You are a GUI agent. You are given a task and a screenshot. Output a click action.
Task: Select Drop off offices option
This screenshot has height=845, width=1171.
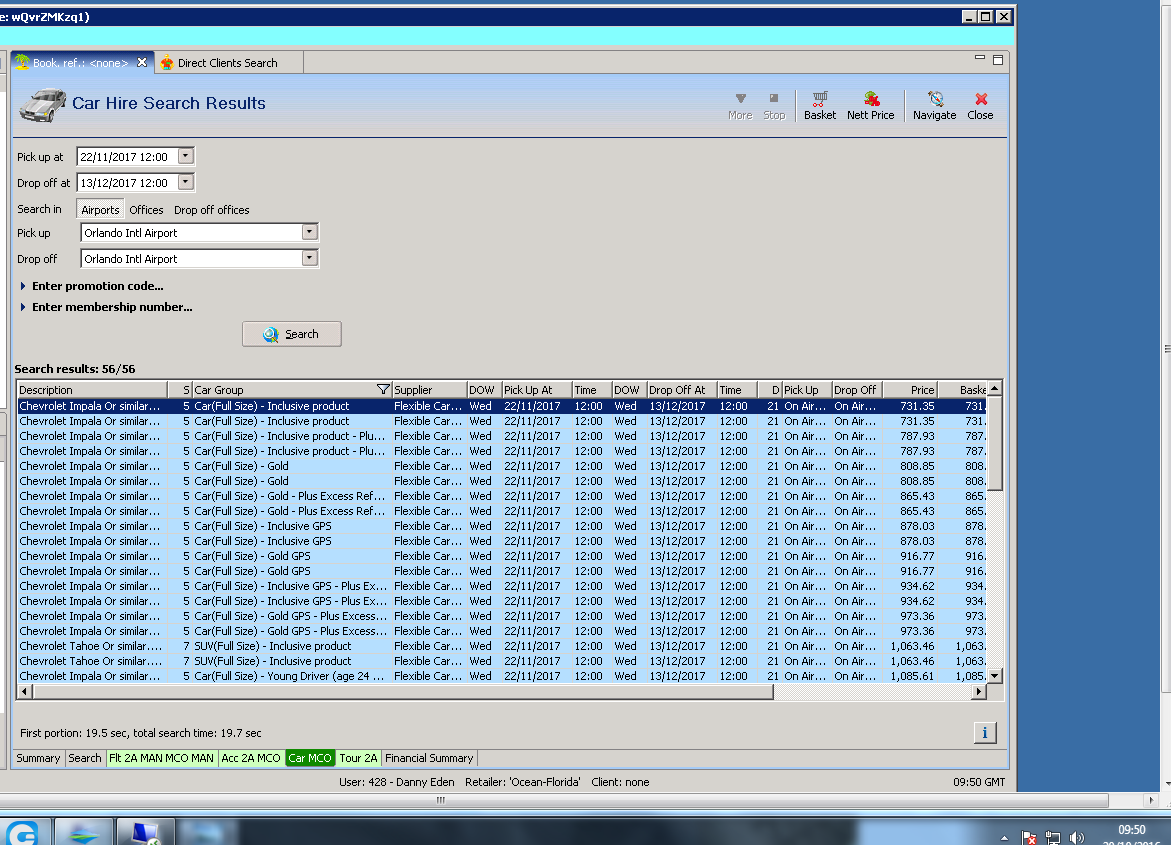coord(211,210)
